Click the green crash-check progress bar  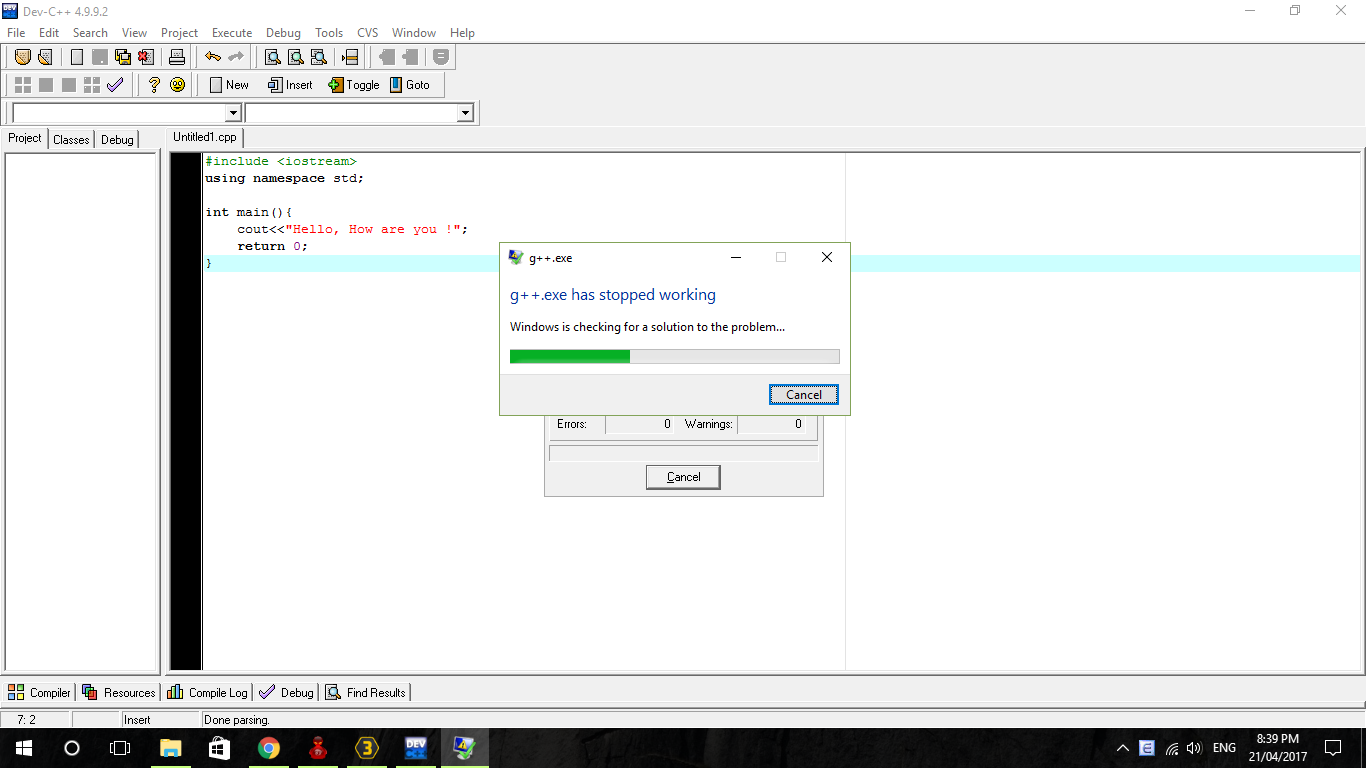point(674,357)
